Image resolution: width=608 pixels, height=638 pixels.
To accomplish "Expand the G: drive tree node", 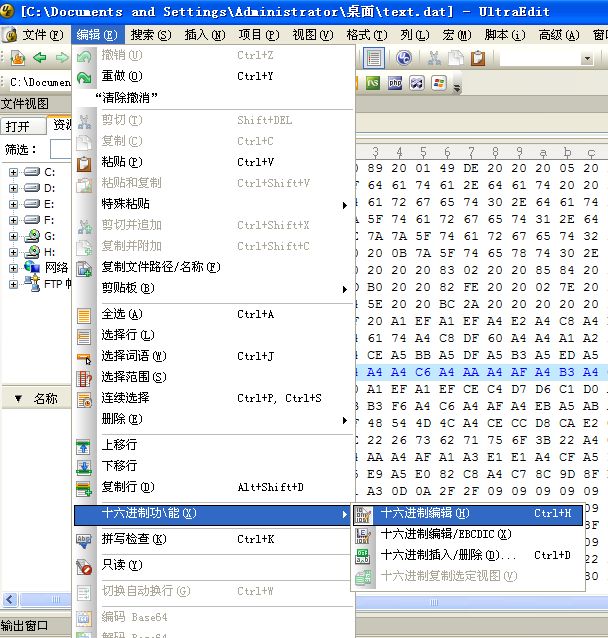I will pyautogui.click(x=13, y=236).
